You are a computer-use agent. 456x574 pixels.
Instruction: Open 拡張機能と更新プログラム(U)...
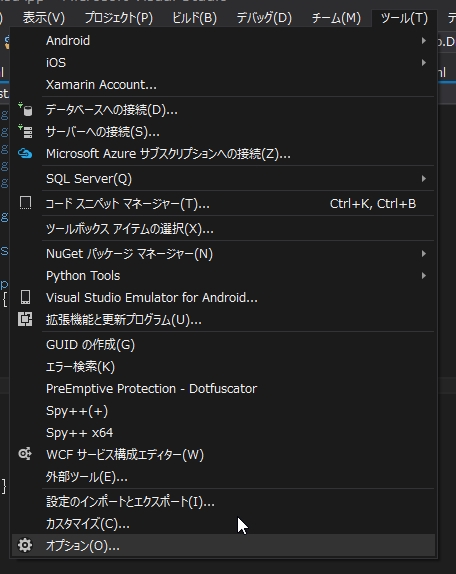223,319
